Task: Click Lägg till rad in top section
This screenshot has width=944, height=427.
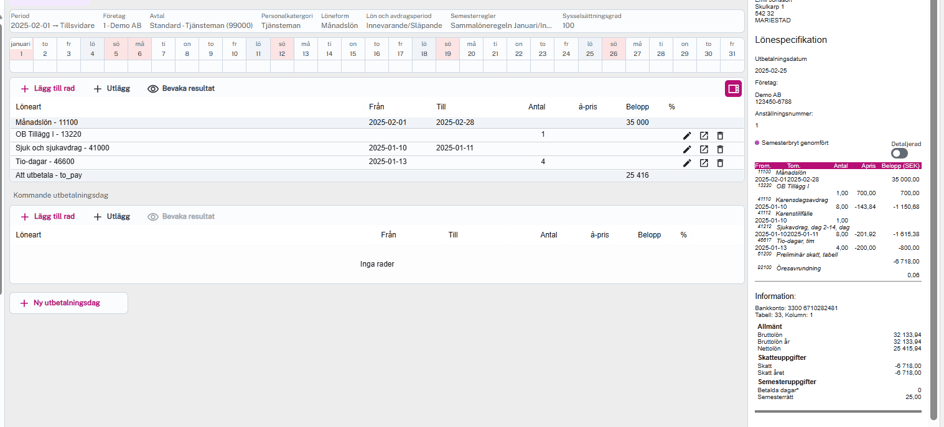Action: tap(48, 89)
